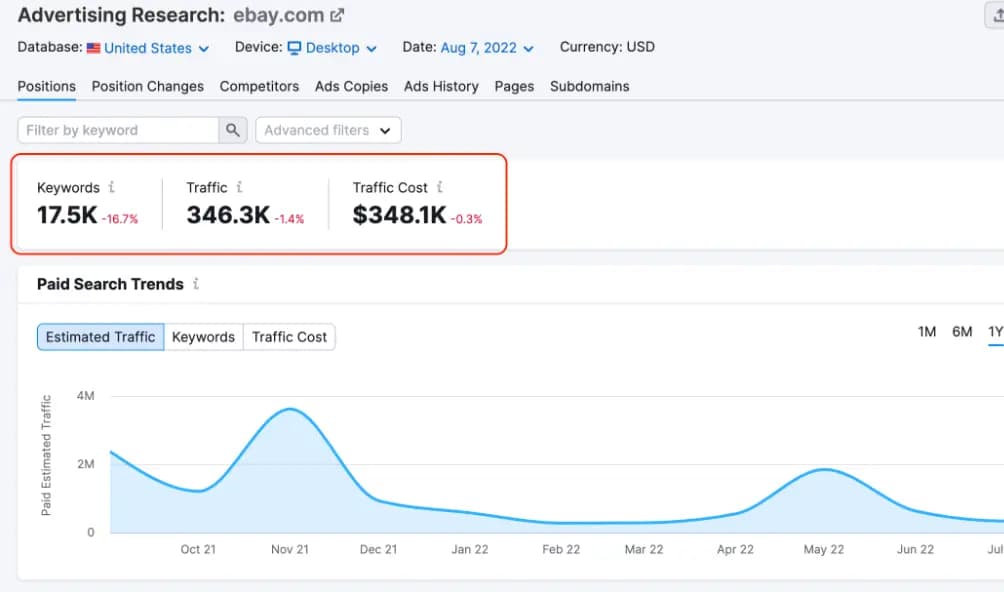Open the Ads History tab
Viewport: 1004px width, 592px height.
click(x=441, y=86)
